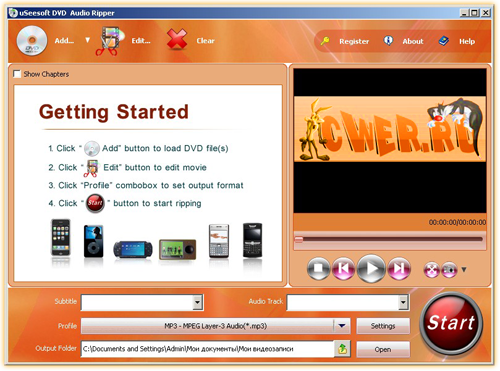Viewport: 500px width, 371px height.
Task: Click the red X Clear icon
Action: (177, 40)
